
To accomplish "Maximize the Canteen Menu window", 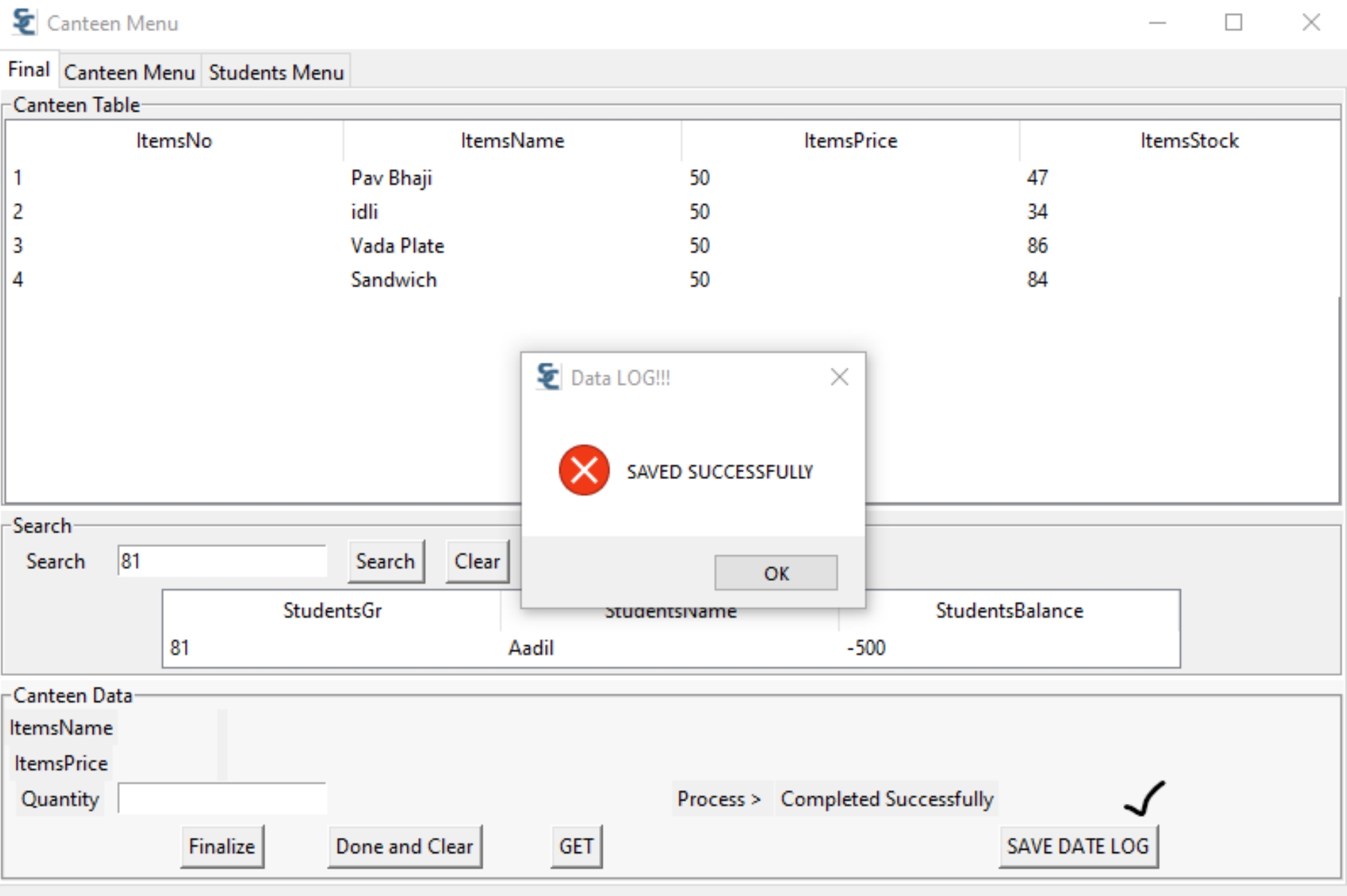I will click(1233, 23).
